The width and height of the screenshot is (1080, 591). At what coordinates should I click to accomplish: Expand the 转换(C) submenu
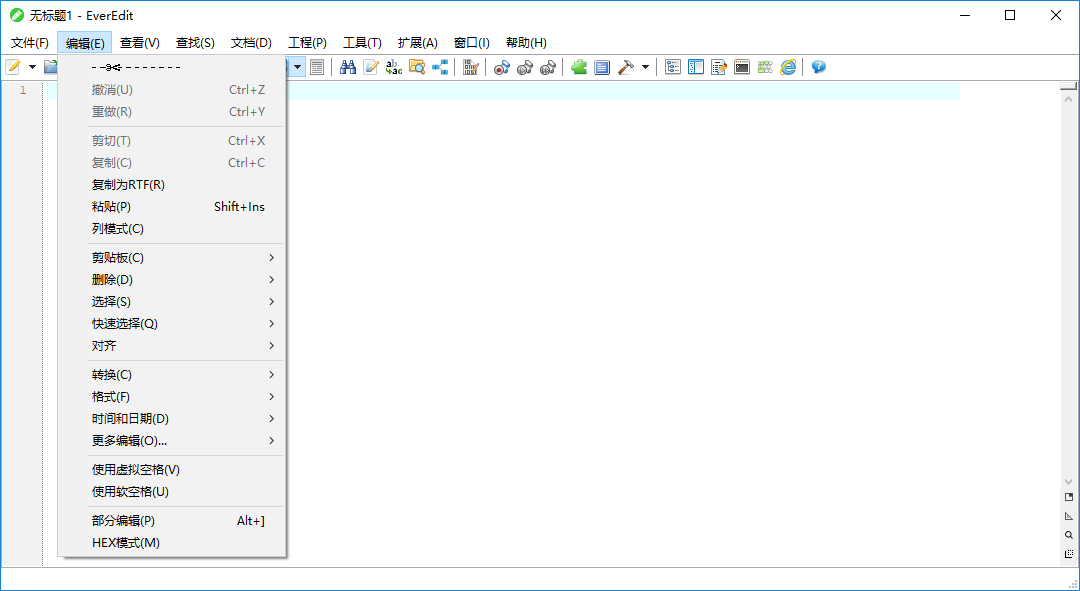click(172, 375)
